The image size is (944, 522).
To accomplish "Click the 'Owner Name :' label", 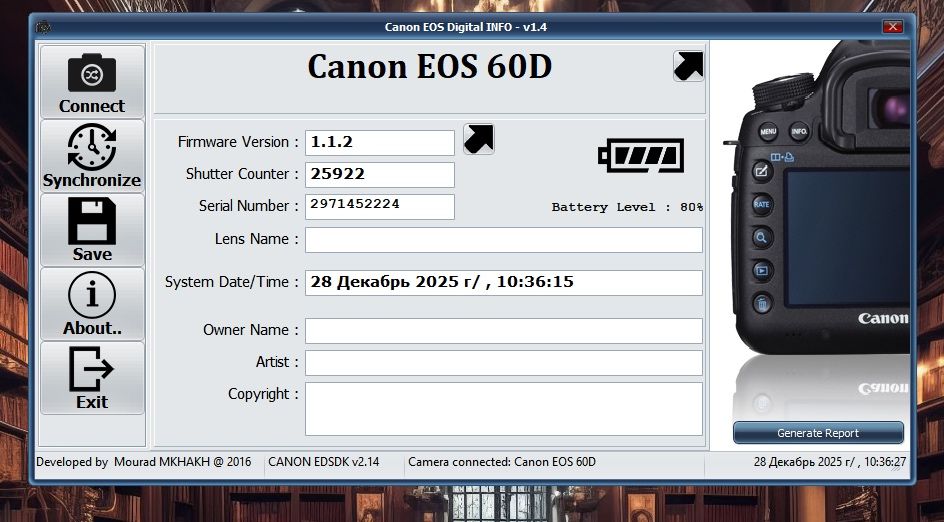I will point(251,330).
